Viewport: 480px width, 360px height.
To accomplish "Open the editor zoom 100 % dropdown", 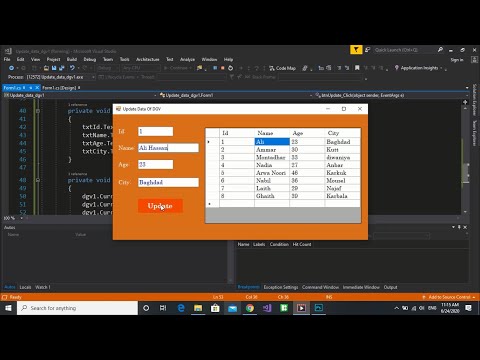I will [13, 218].
